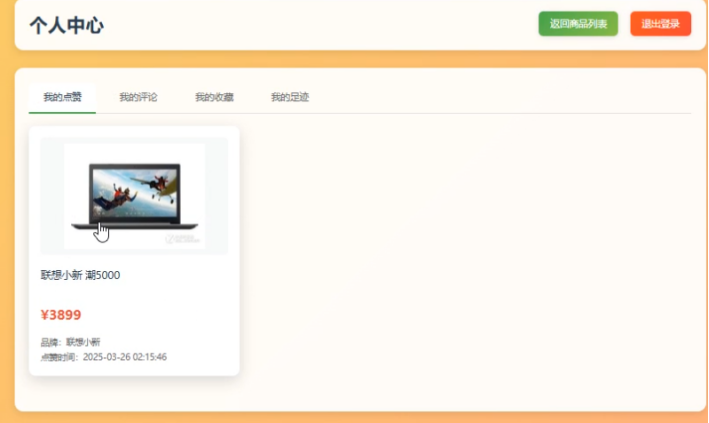Click the brand line 品牌: 联想小新
The height and width of the screenshot is (423, 709).
71,342
